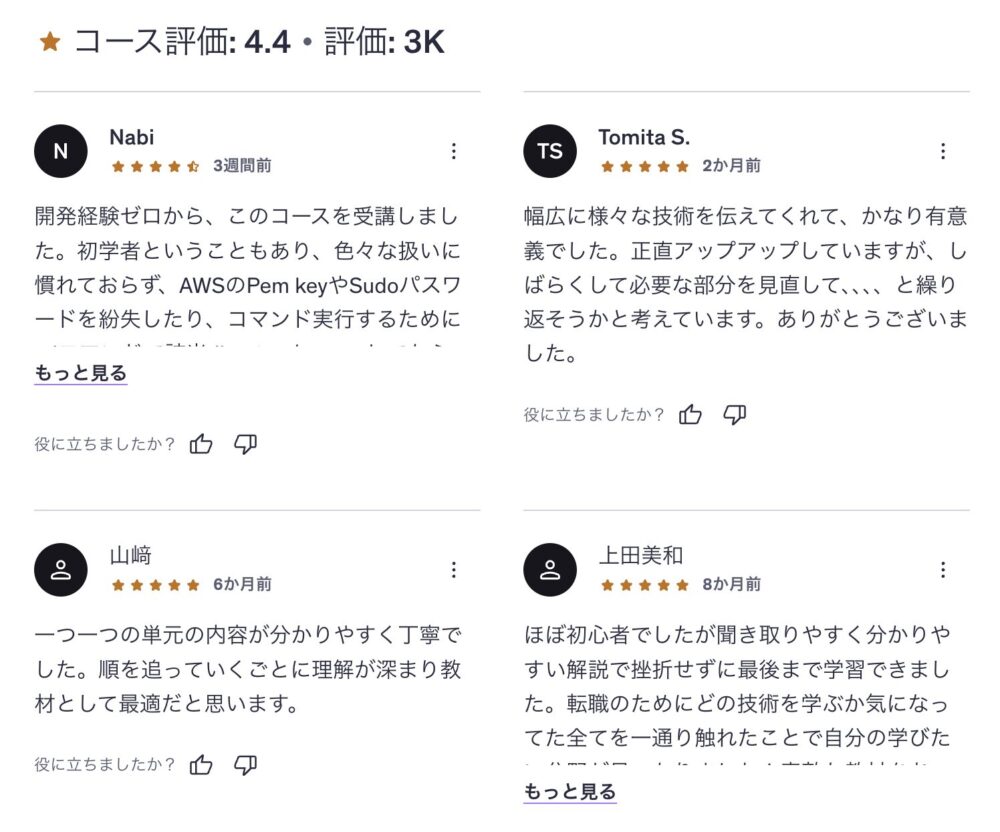This screenshot has width=1000, height=832.
Task: Dislike Tomita S.'s review
Action: pos(735,414)
